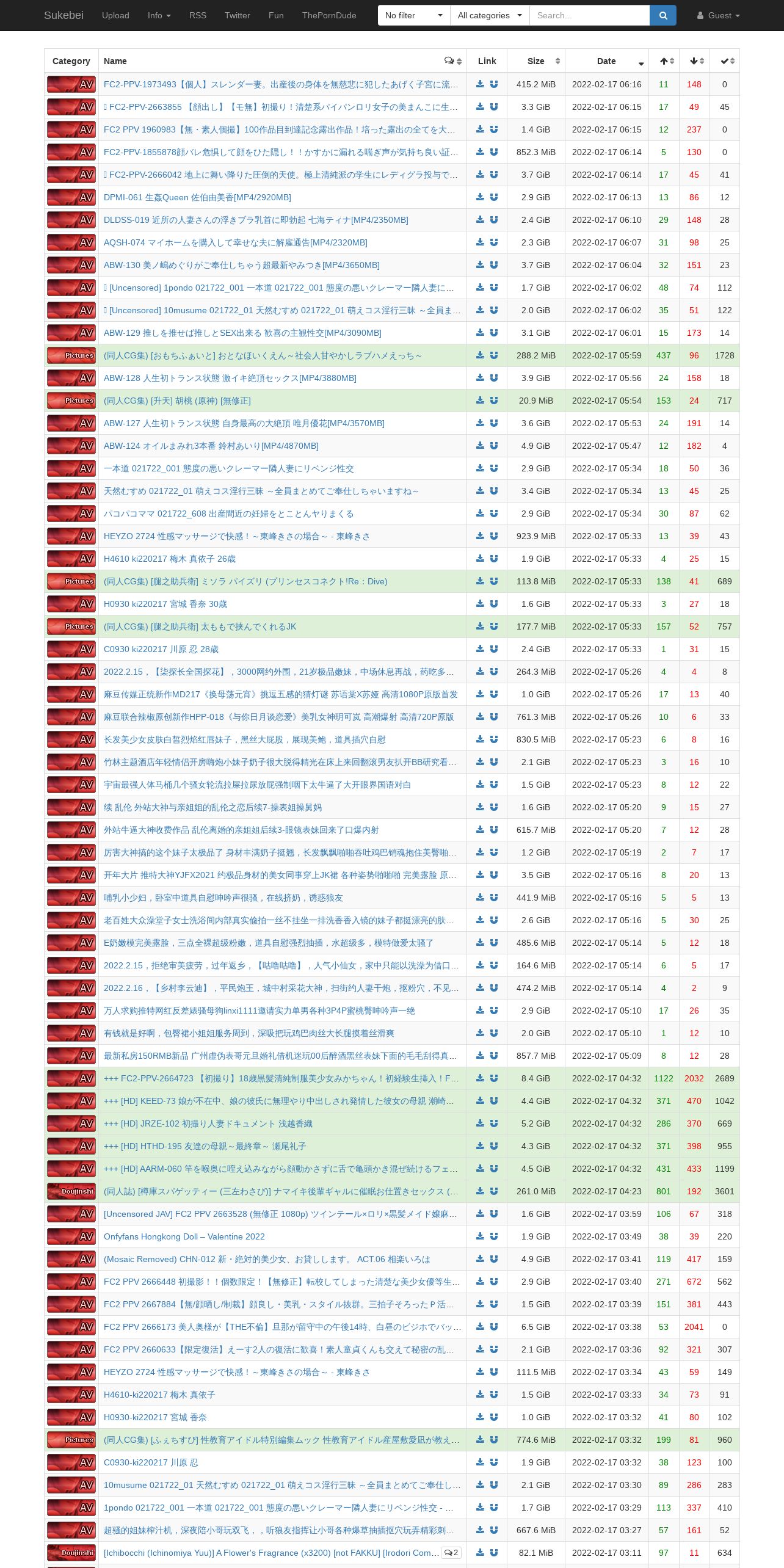Download torrent file for ABW-128 row

[480, 378]
